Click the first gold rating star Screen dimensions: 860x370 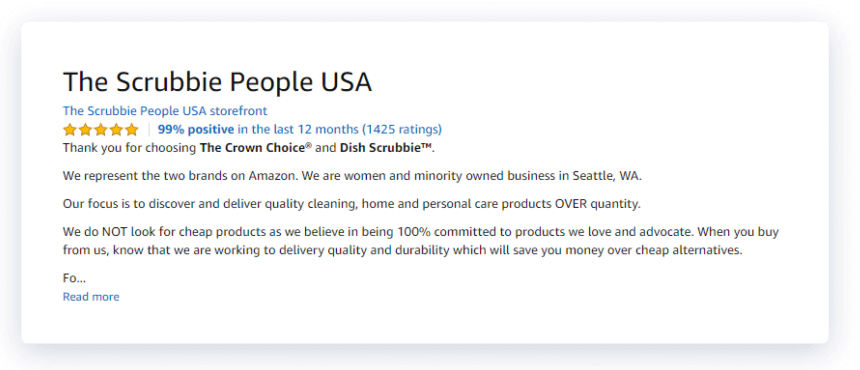coord(70,130)
